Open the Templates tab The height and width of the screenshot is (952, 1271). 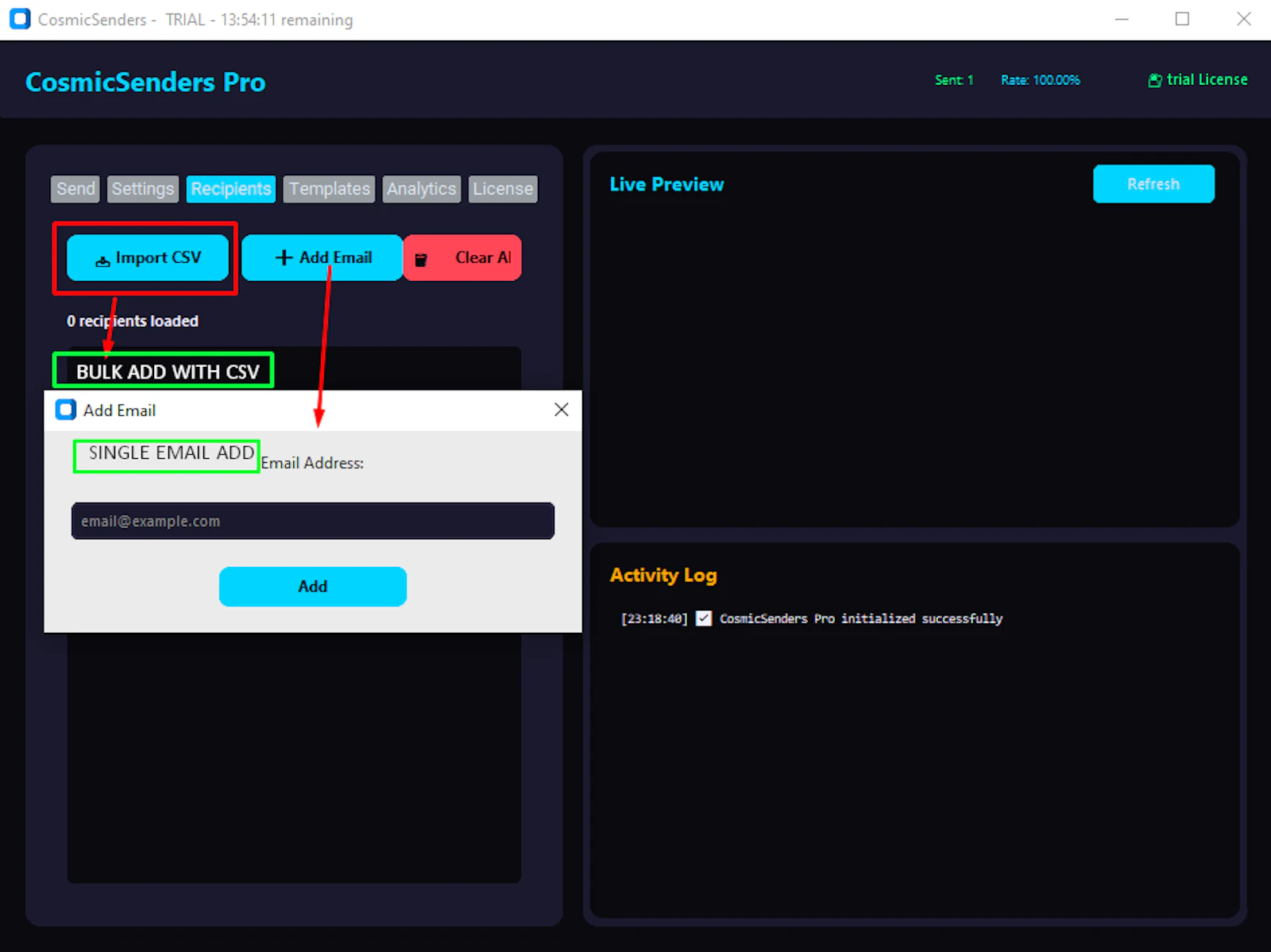coord(329,189)
